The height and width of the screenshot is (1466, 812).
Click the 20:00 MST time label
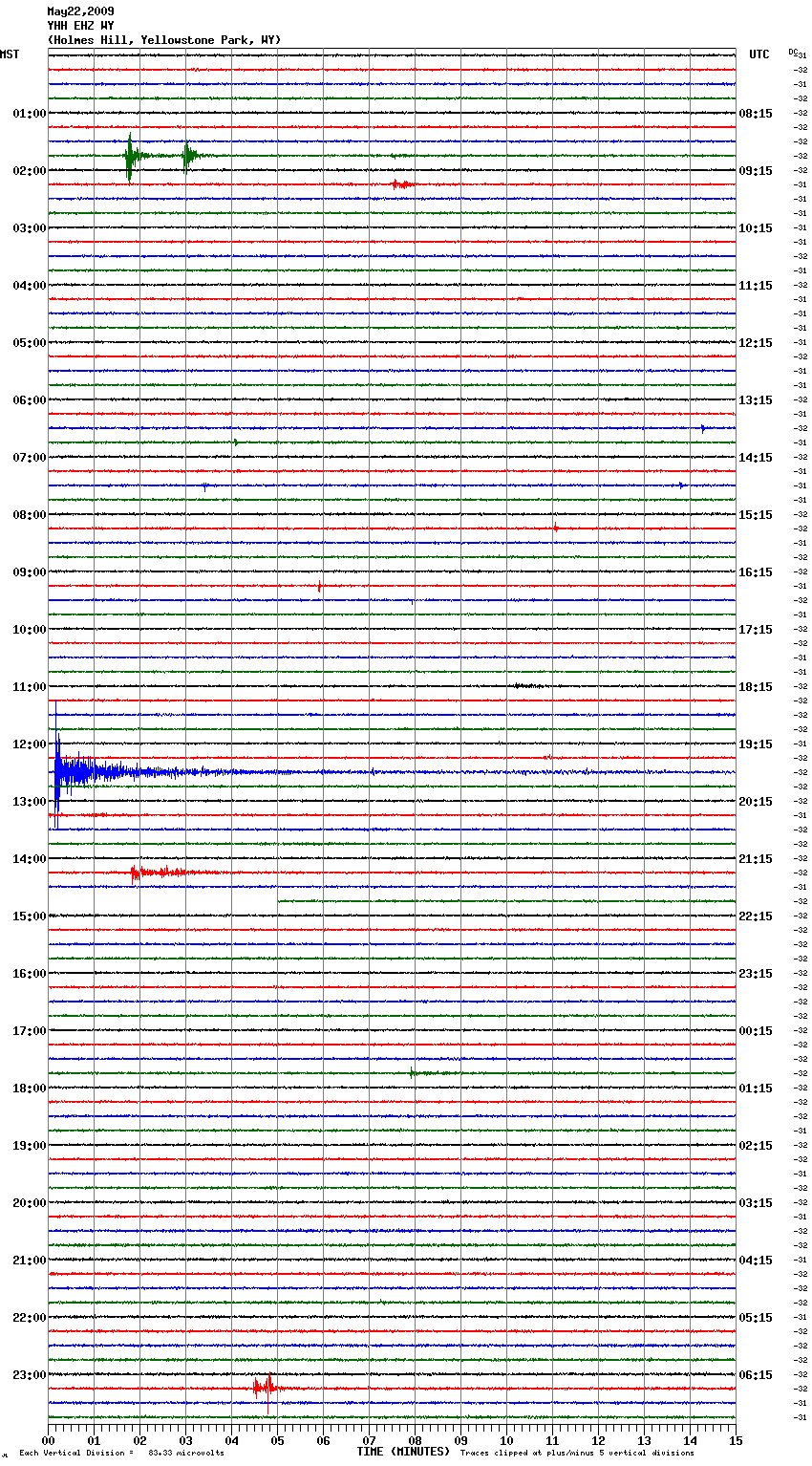[x=30, y=1203]
